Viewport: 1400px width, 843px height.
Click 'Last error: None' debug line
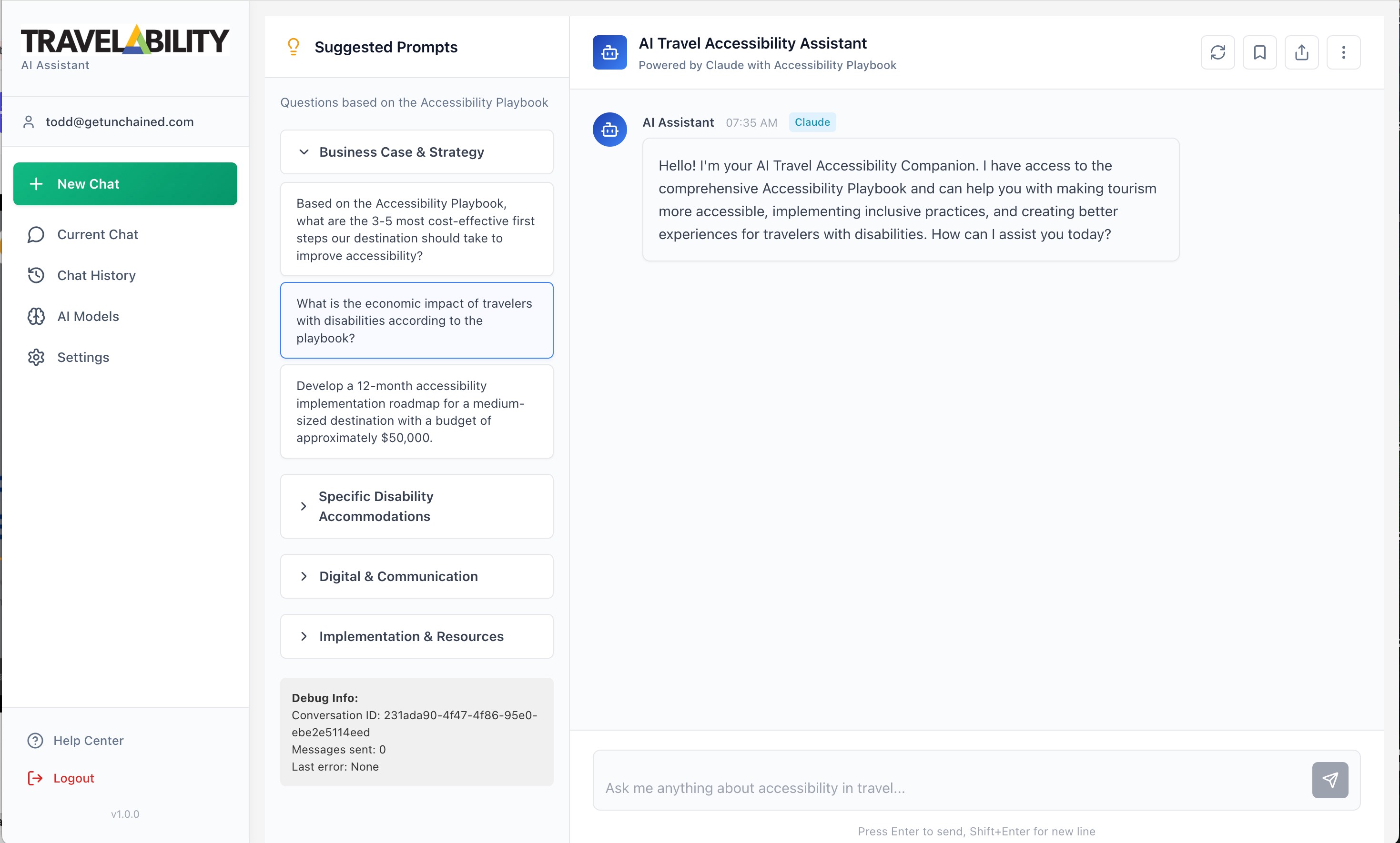pos(335,767)
